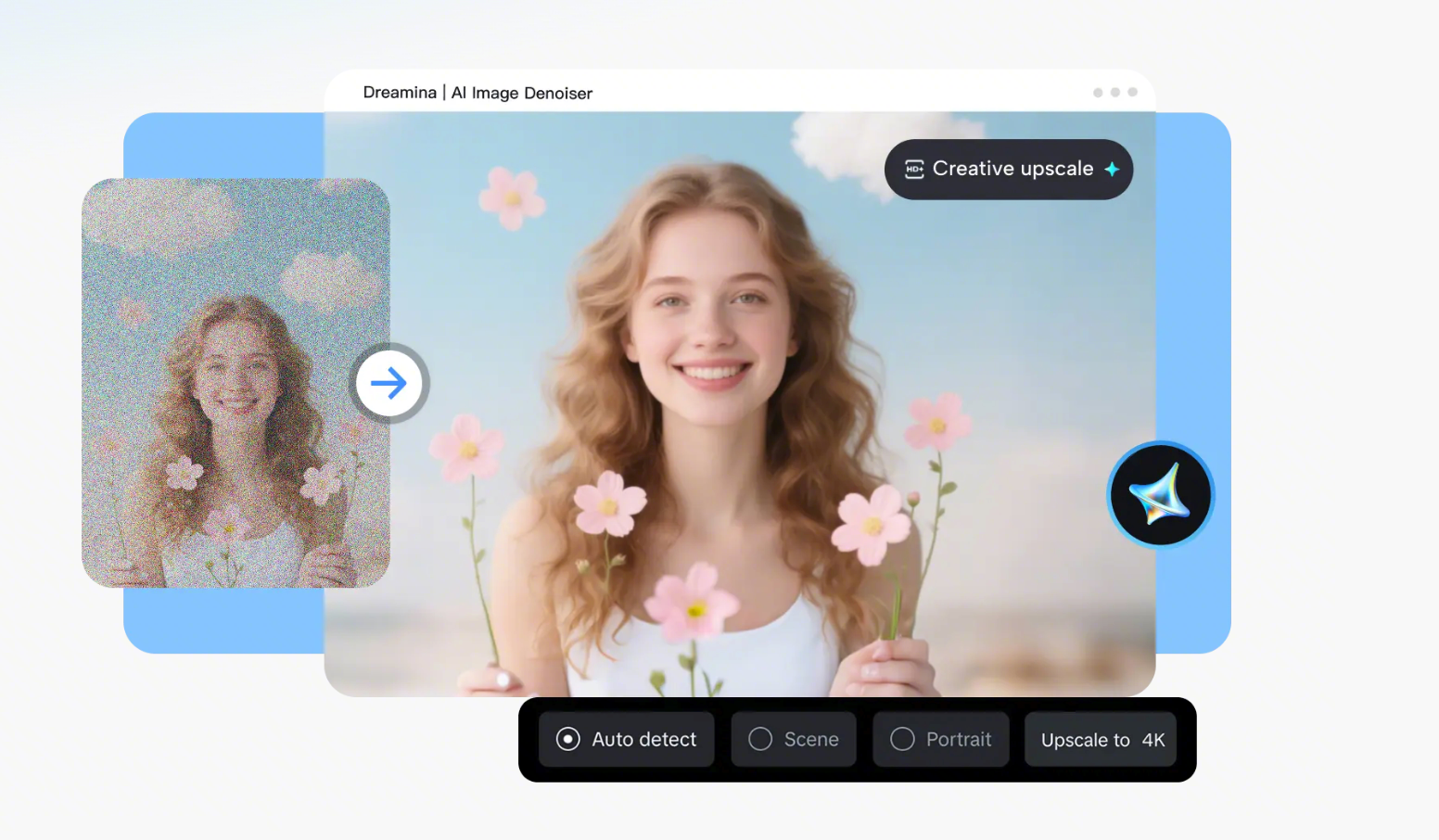1439x840 pixels.
Task: Open the three-dot window menu
Action: [x=1115, y=93]
